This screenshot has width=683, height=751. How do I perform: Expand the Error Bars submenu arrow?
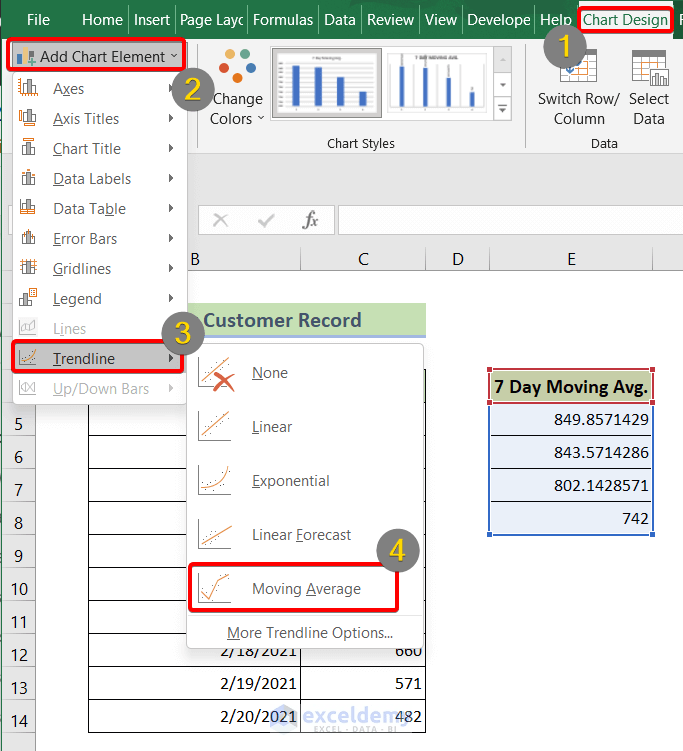tap(171, 238)
